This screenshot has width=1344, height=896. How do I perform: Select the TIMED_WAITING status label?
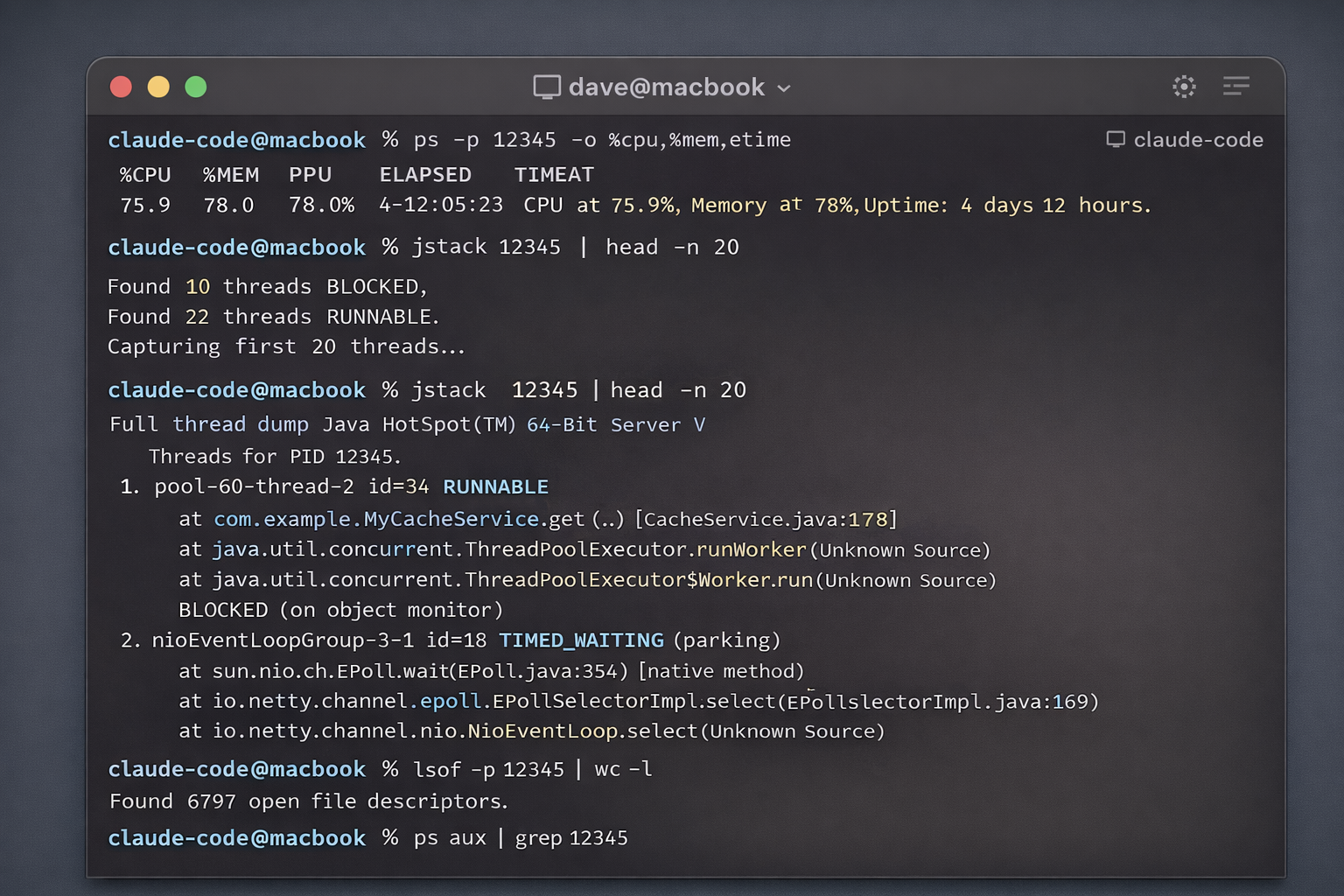click(x=581, y=640)
